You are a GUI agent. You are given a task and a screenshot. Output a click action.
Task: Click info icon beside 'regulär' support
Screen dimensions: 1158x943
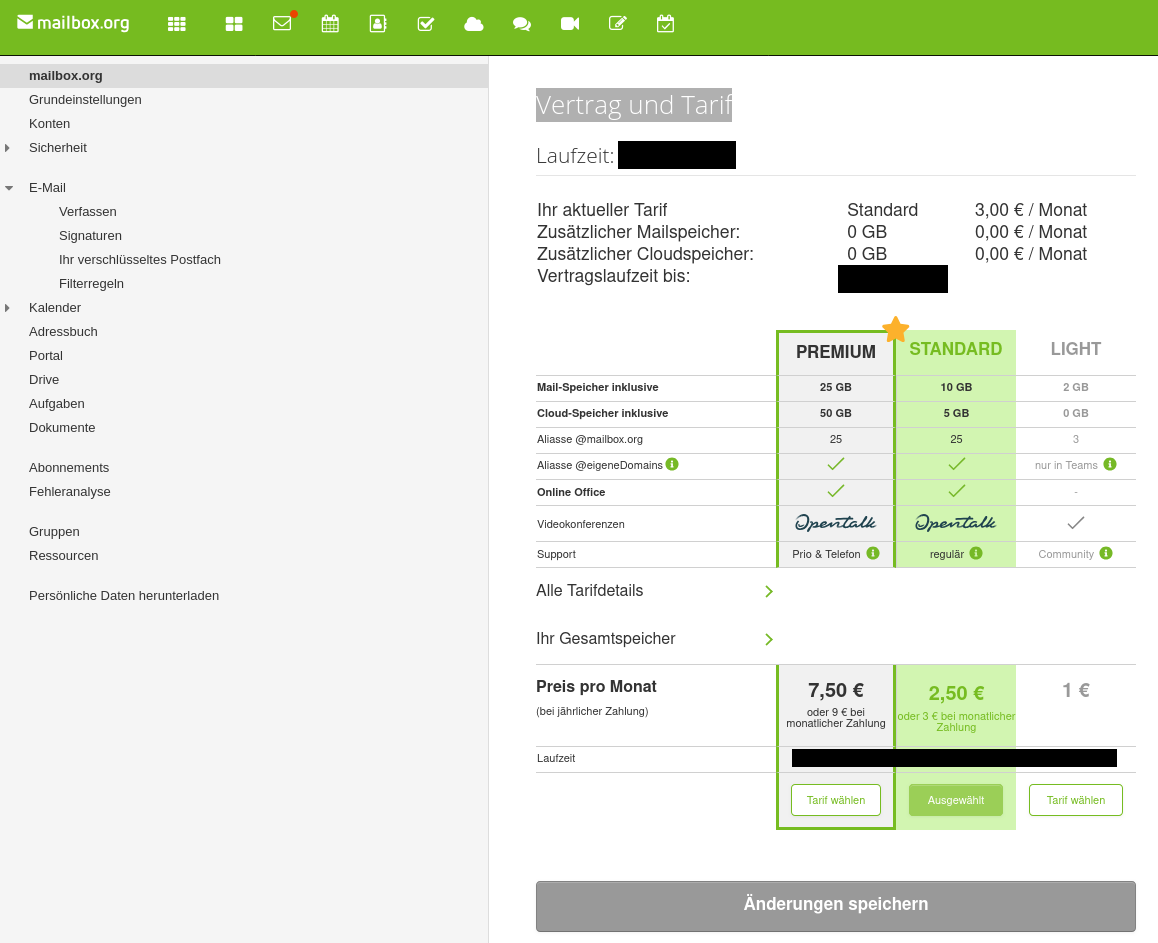coord(976,553)
